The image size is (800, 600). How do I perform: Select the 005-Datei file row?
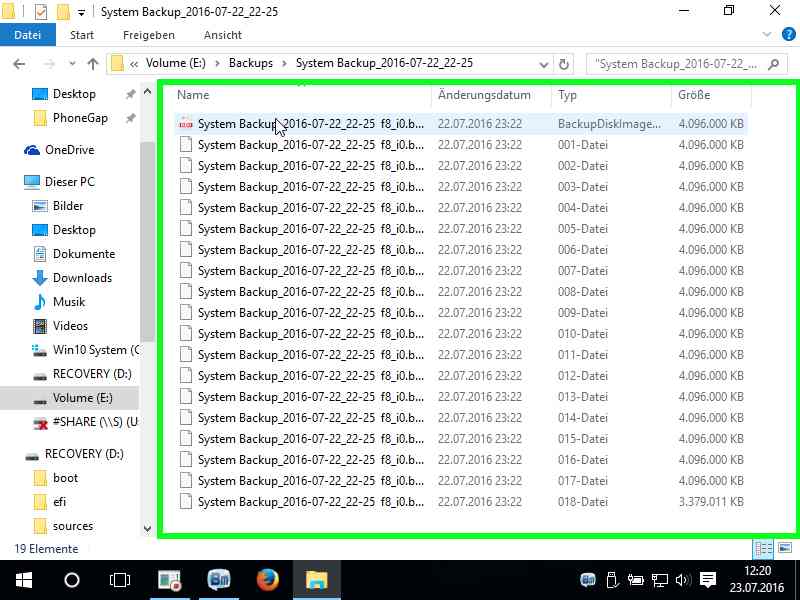pyautogui.click(x=461, y=229)
